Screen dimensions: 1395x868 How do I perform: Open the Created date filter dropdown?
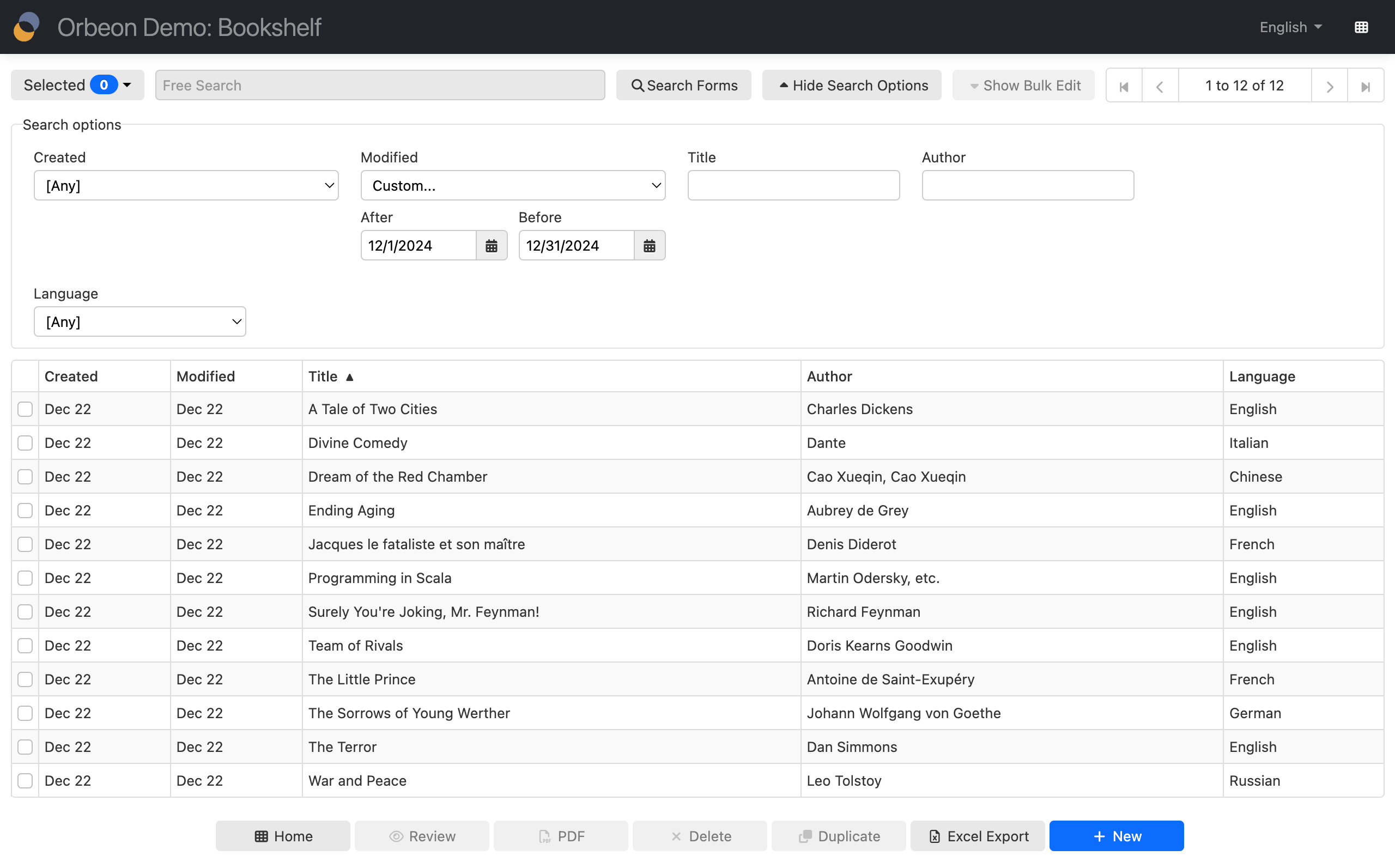tap(186, 185)
